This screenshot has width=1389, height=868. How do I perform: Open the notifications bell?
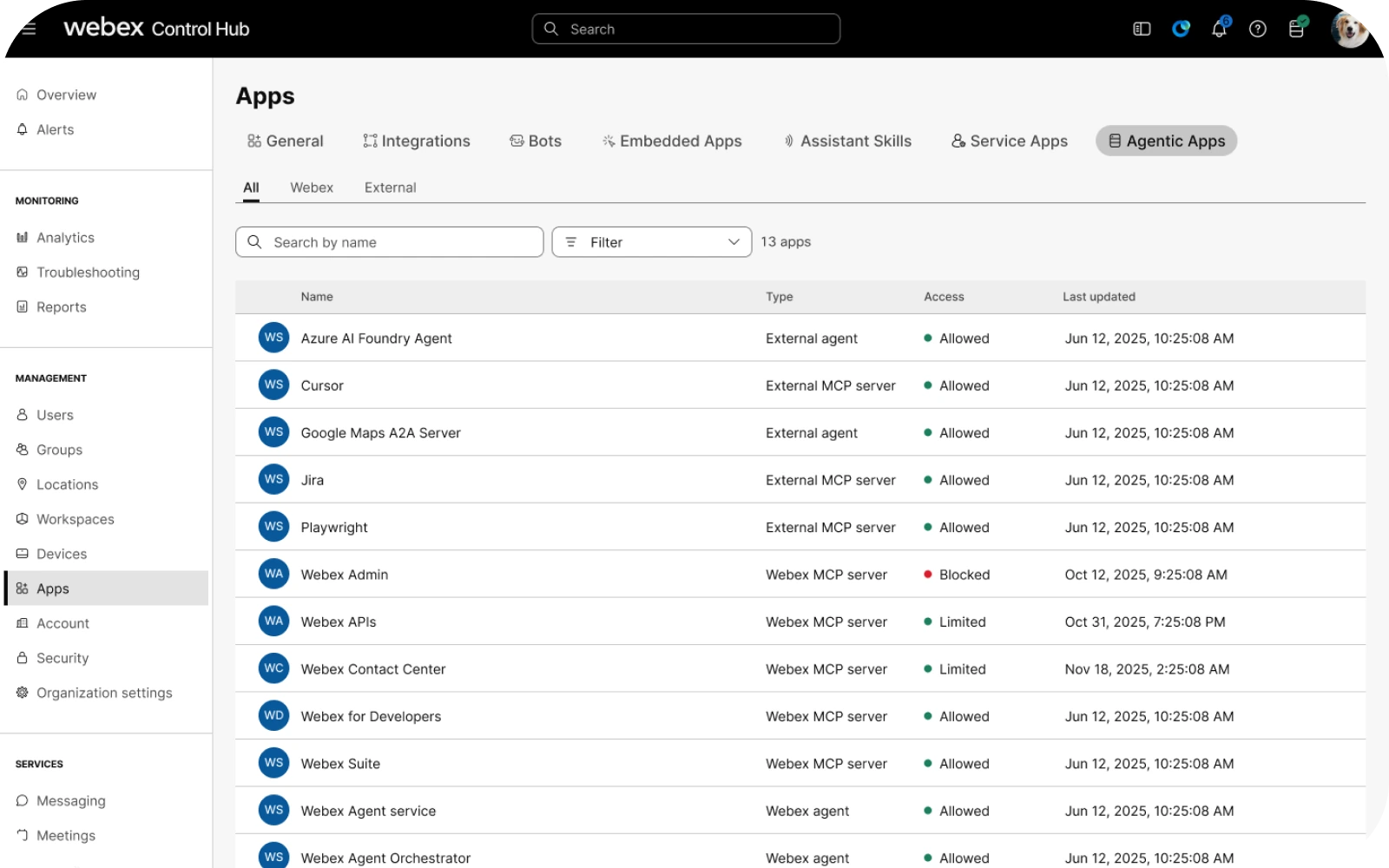pos(1220,28)
